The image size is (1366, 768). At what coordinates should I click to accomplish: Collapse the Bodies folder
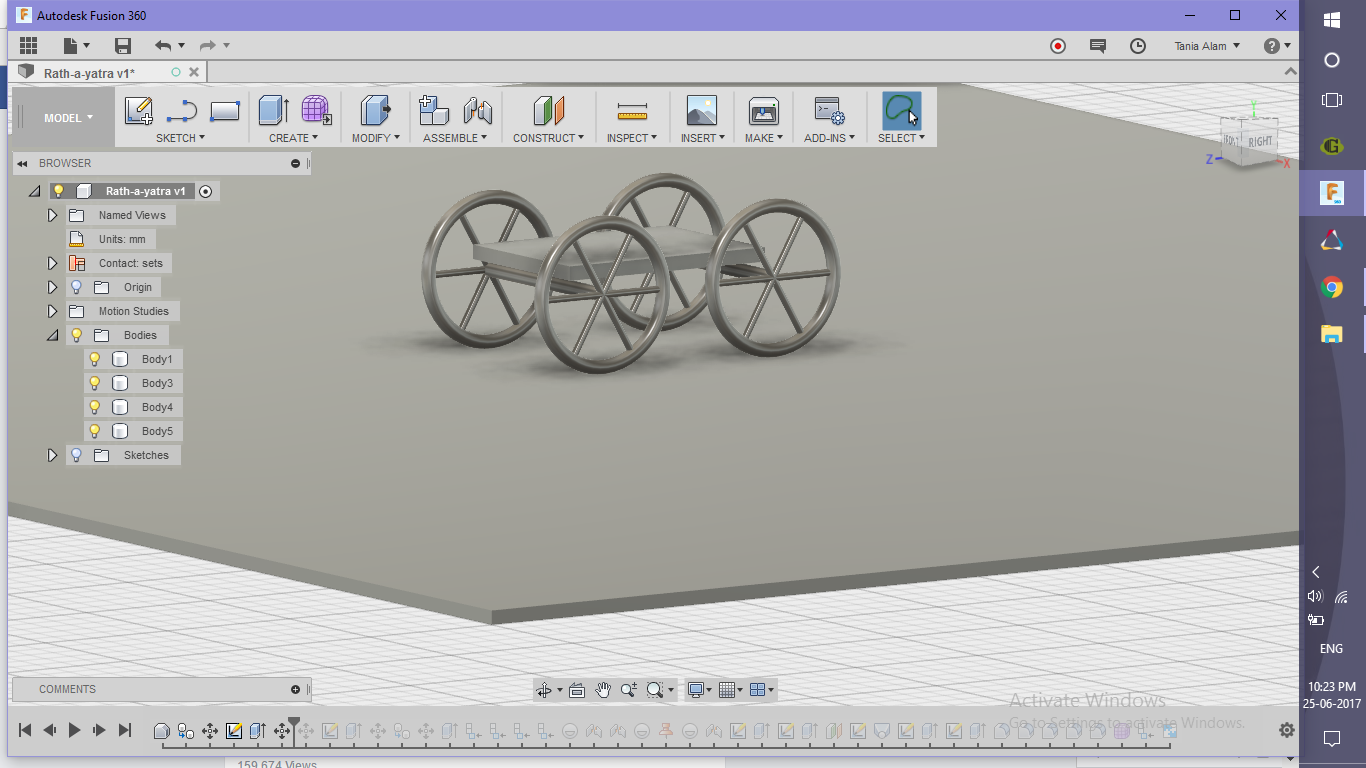pyautogui.click(x=52, y=335)
